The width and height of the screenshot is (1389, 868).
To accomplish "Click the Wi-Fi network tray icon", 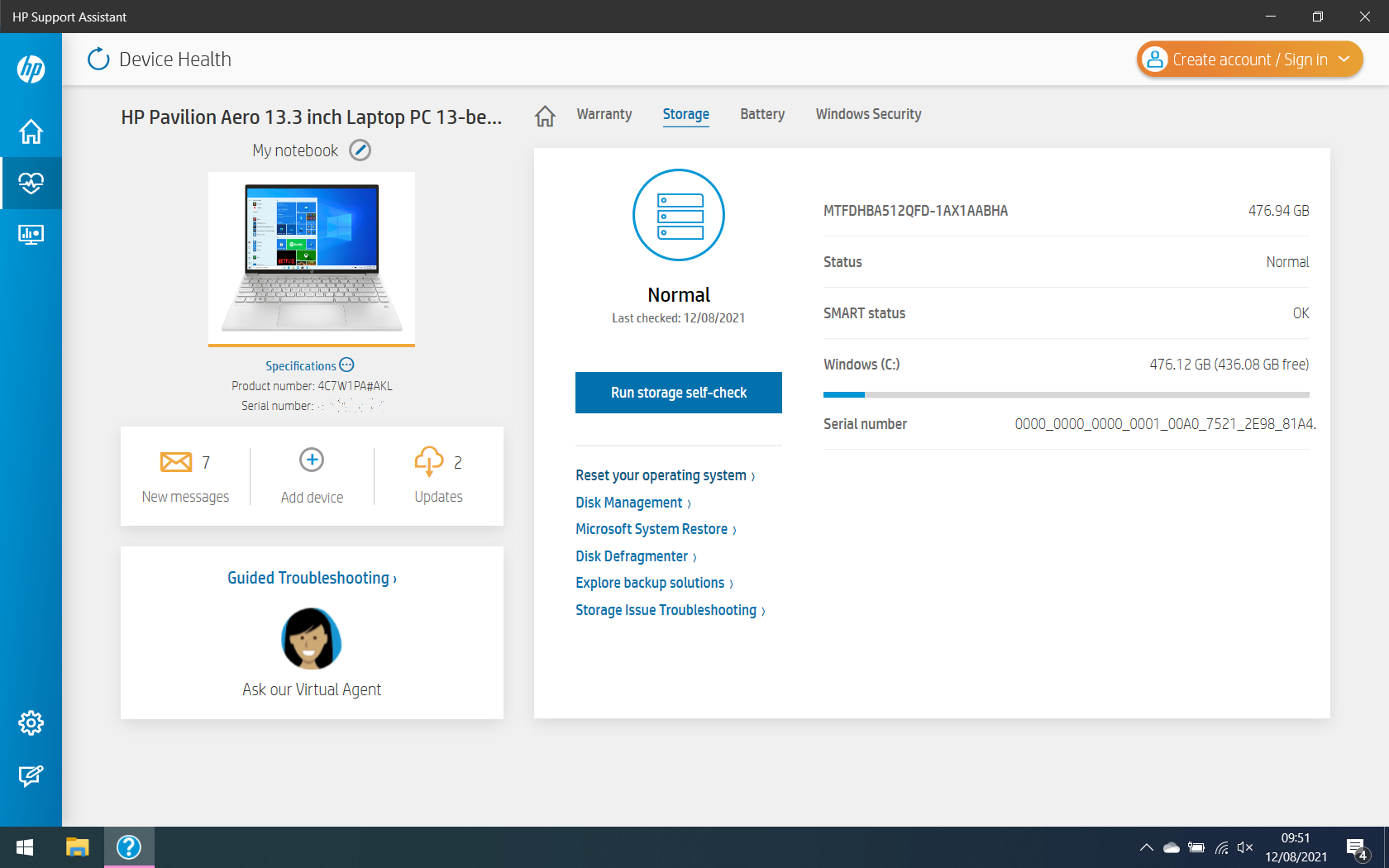I will (1221, 847).
